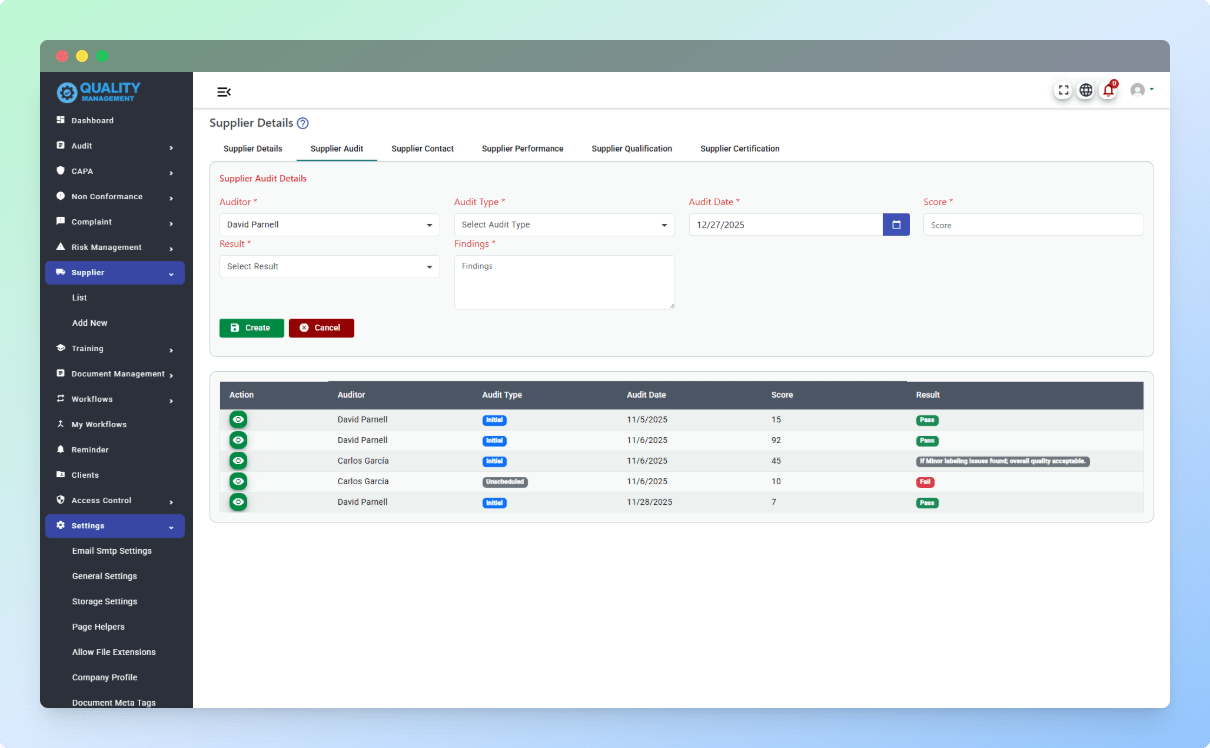Open the Supplier Certification tab
The width and height of the screenshot is (1210, 748).
pos(740,148)
